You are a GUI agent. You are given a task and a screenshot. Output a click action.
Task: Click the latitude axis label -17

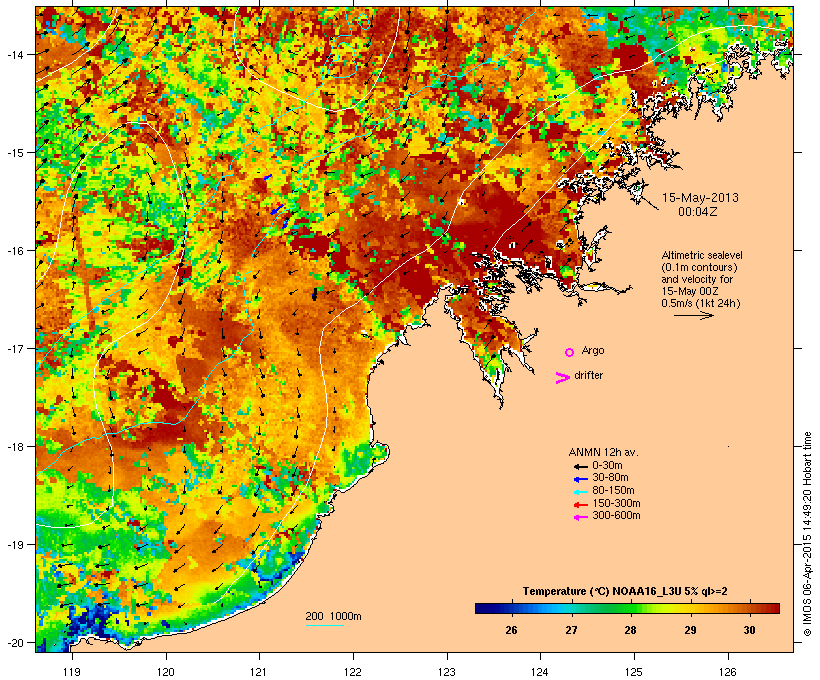[14, 349]
